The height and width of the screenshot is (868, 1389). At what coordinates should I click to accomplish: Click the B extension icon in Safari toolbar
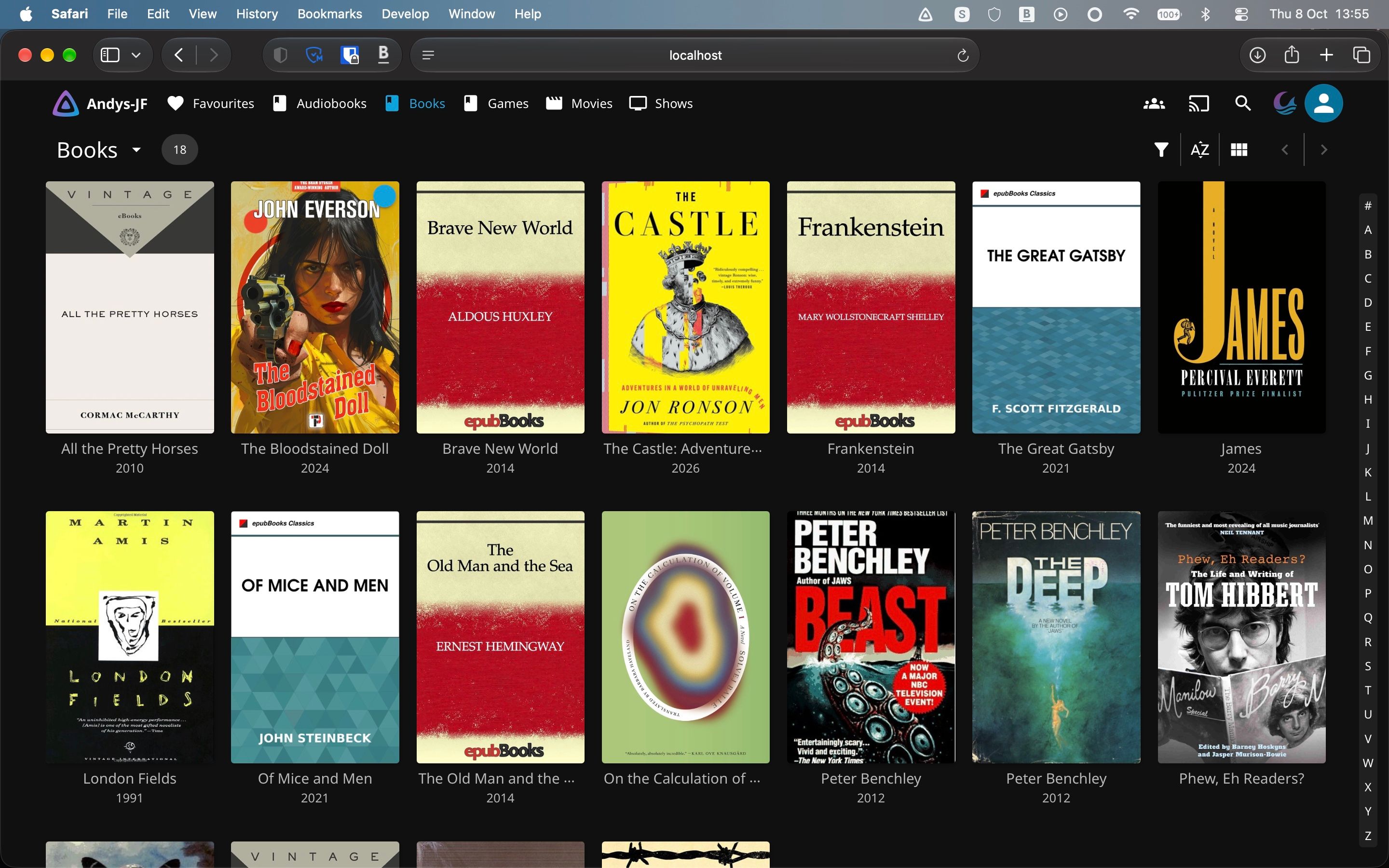tap(383, 54)
